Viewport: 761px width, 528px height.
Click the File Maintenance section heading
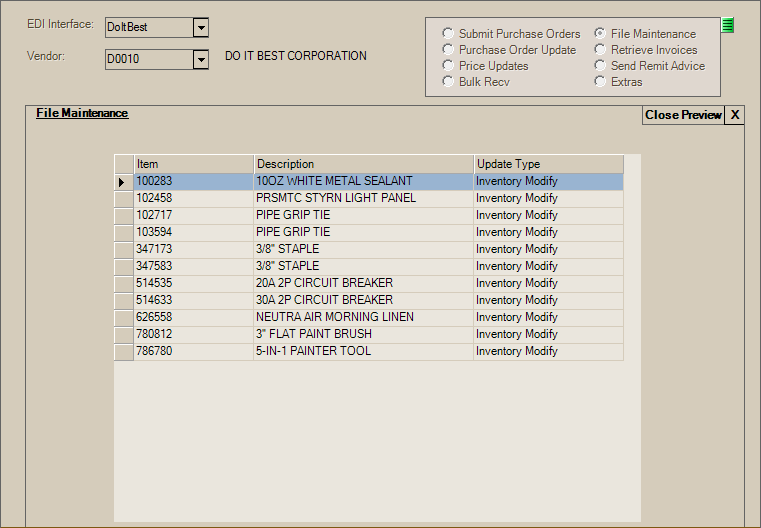[82, 113]
